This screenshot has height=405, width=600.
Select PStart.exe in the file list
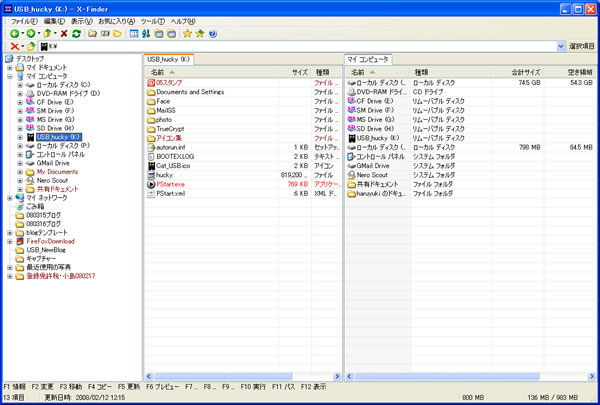pos(170,184)
